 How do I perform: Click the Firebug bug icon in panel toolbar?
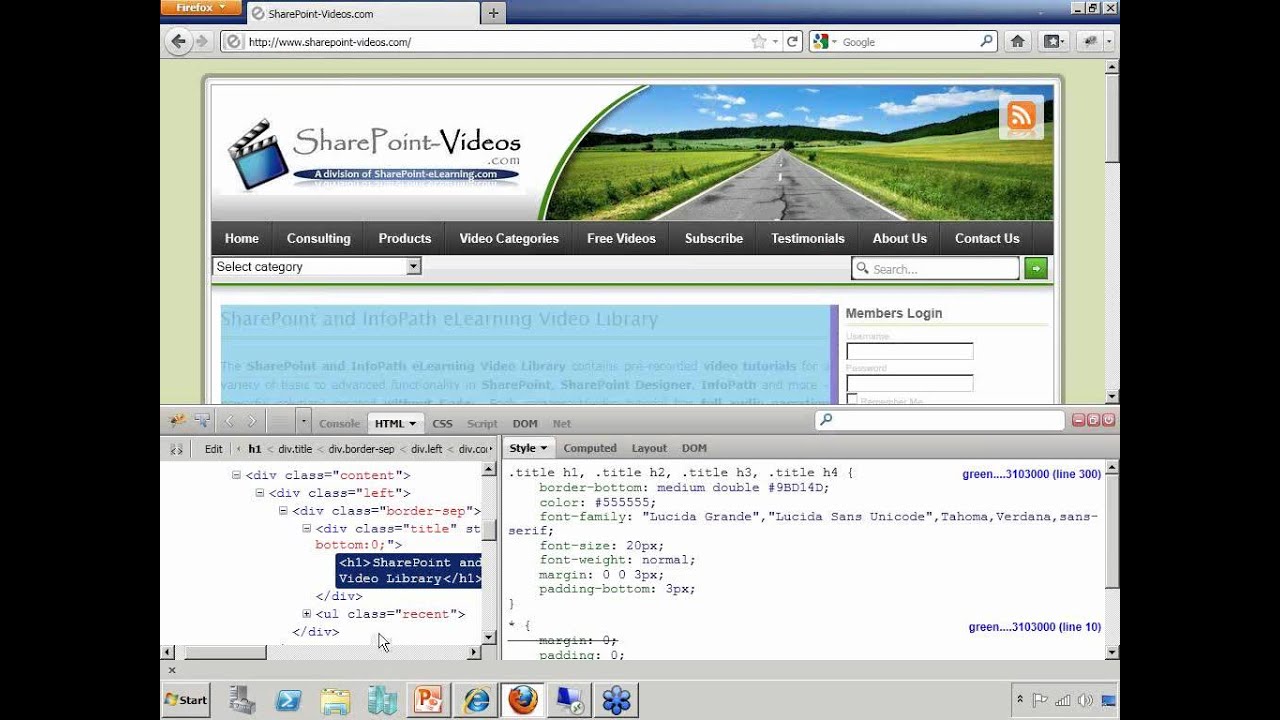click(177, 421)
